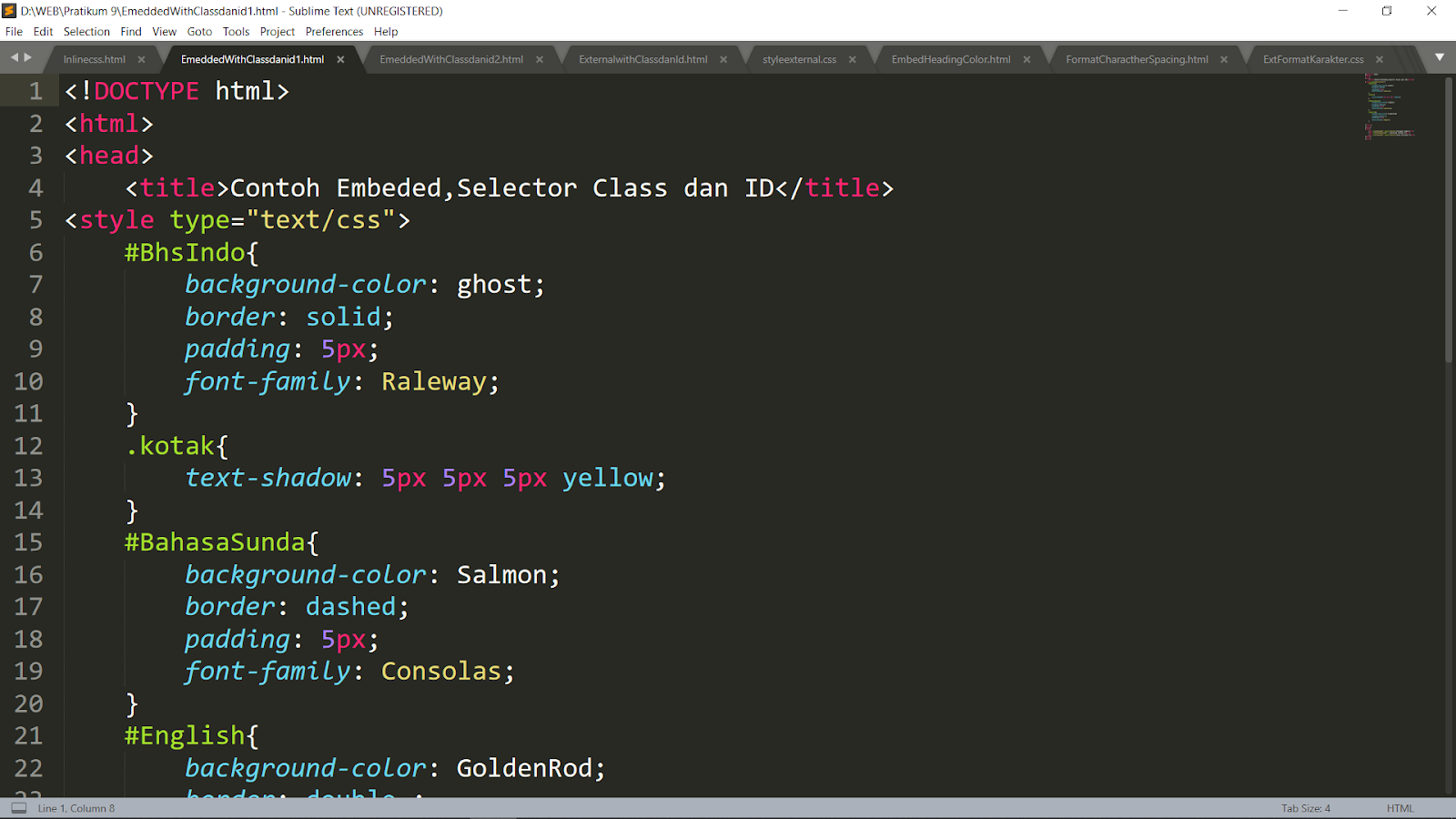Toggle the side bar panel switcher icon
The height and width of the screenshot is (819, 1456).
pyautogui.click(x=18, y=808)
